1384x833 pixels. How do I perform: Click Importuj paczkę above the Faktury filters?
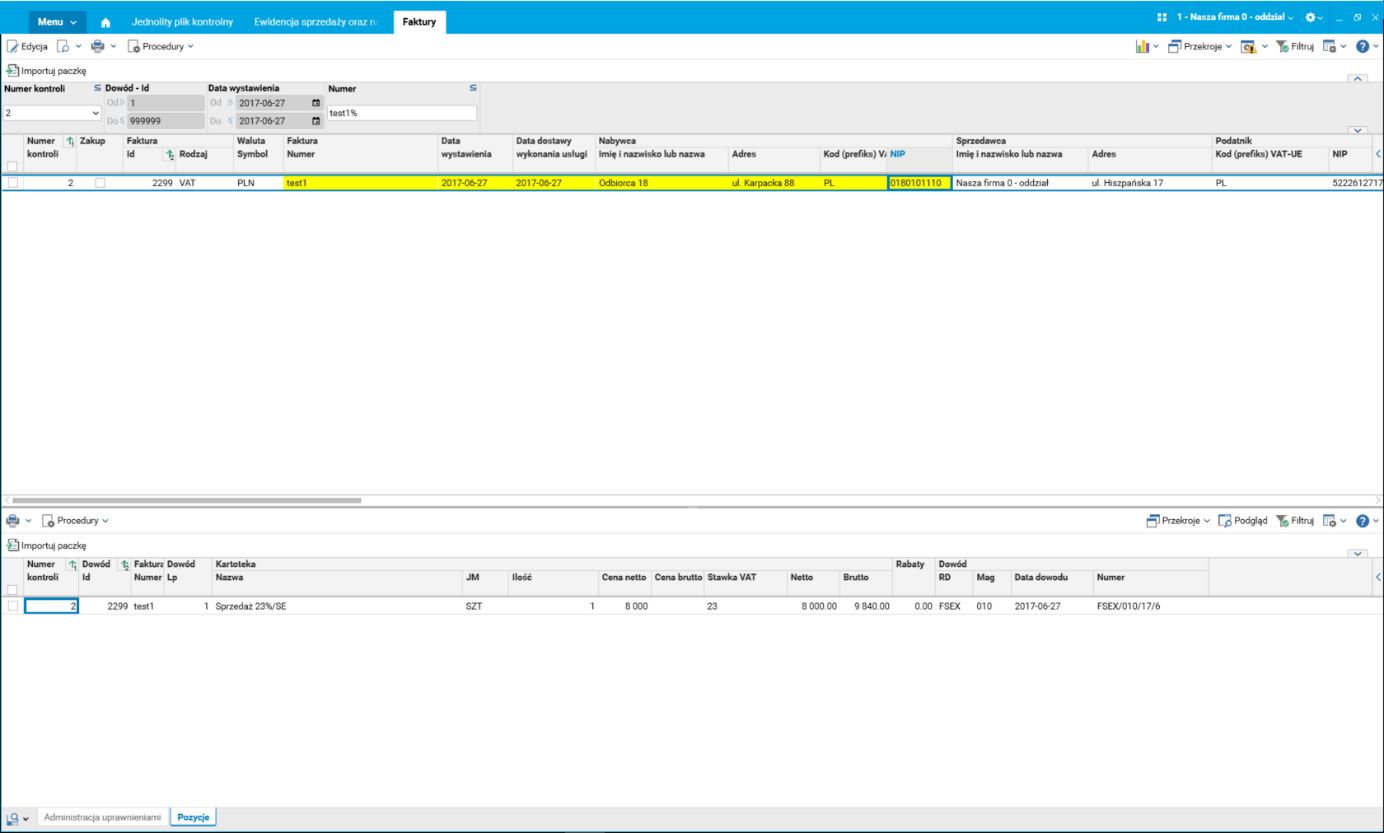click(x=47, y=71)
